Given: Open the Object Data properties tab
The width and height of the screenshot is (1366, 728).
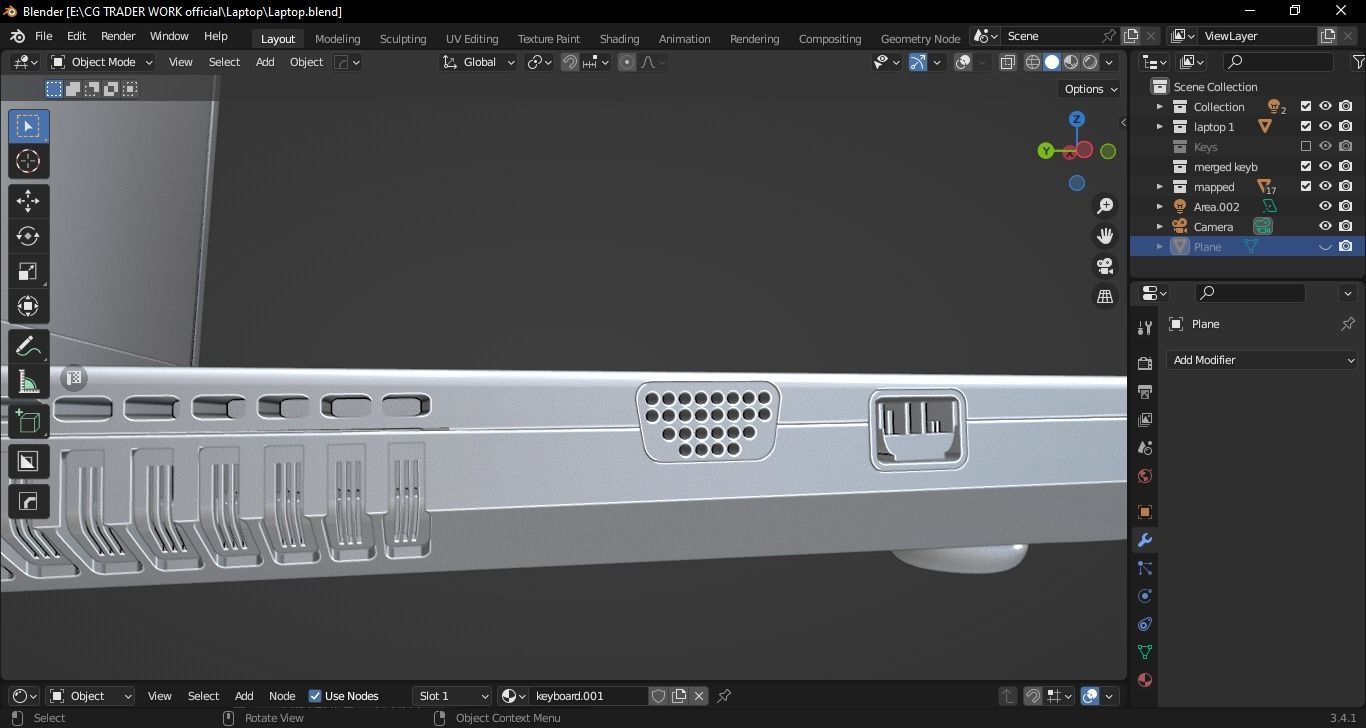Looking at the screenshot, I should pyautogui.click(x=1145, y=652).
